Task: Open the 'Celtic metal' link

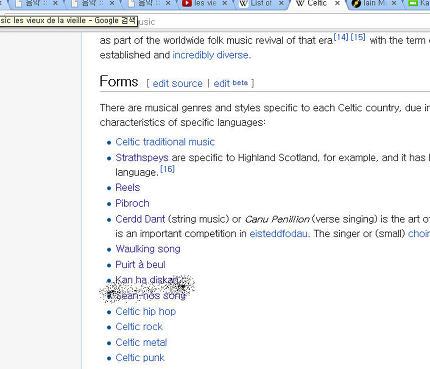Action: pyautogui.click(x=141, y=342)
